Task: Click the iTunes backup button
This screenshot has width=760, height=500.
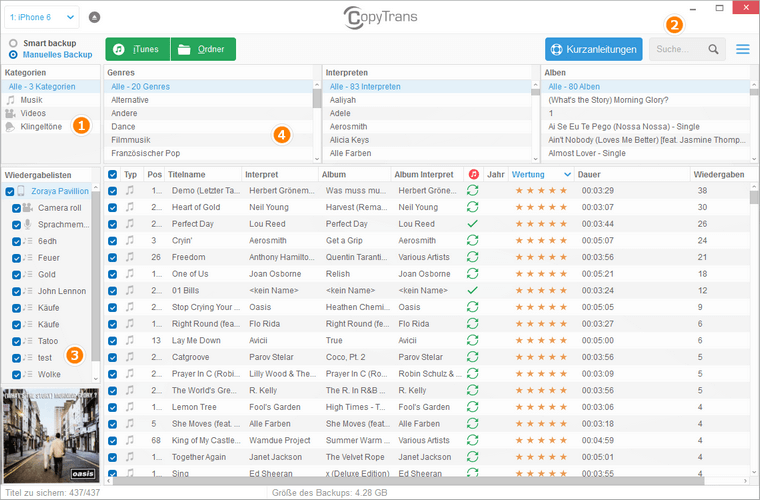Action: (138, 49)
